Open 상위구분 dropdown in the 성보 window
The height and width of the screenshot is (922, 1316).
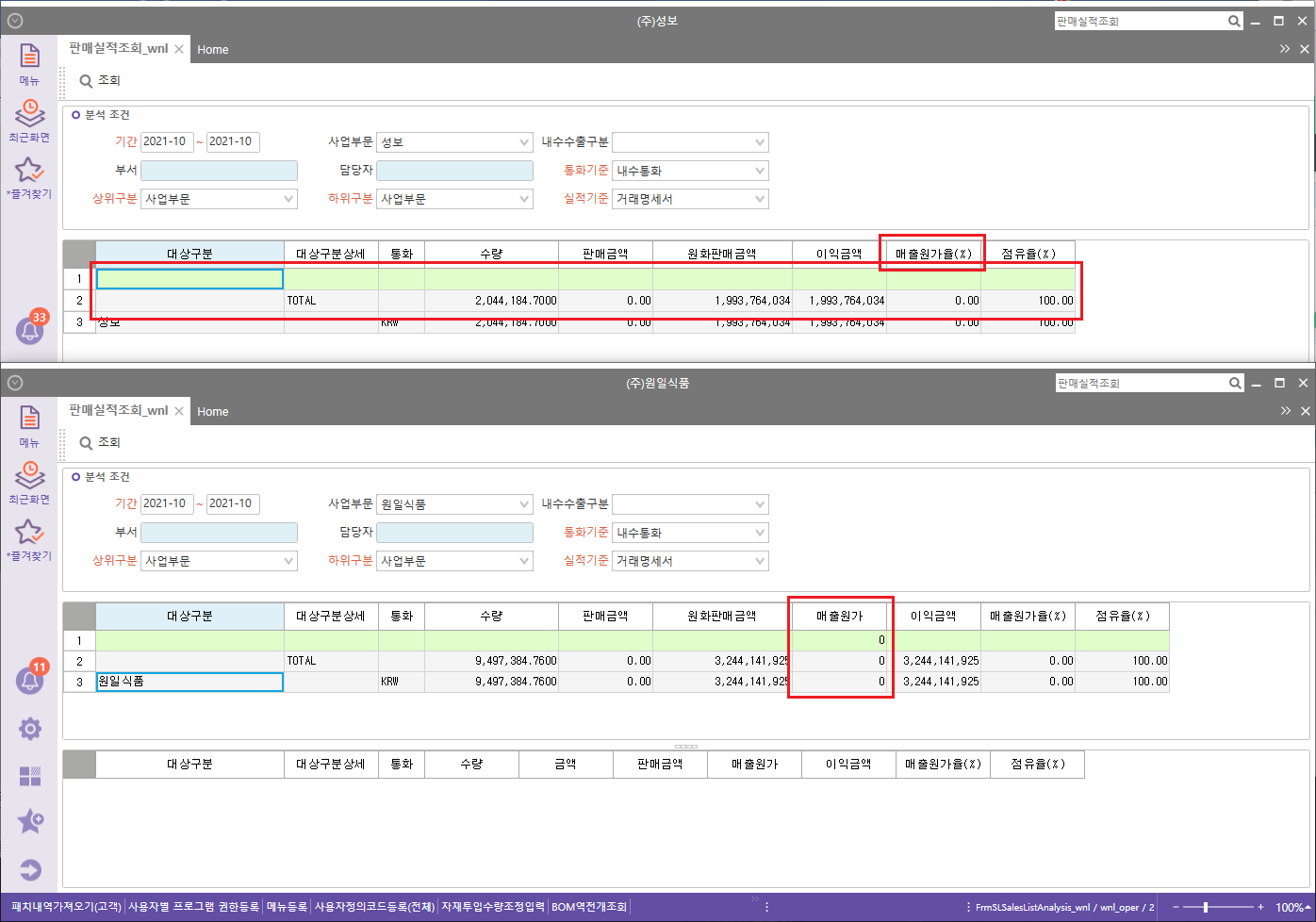219,199
